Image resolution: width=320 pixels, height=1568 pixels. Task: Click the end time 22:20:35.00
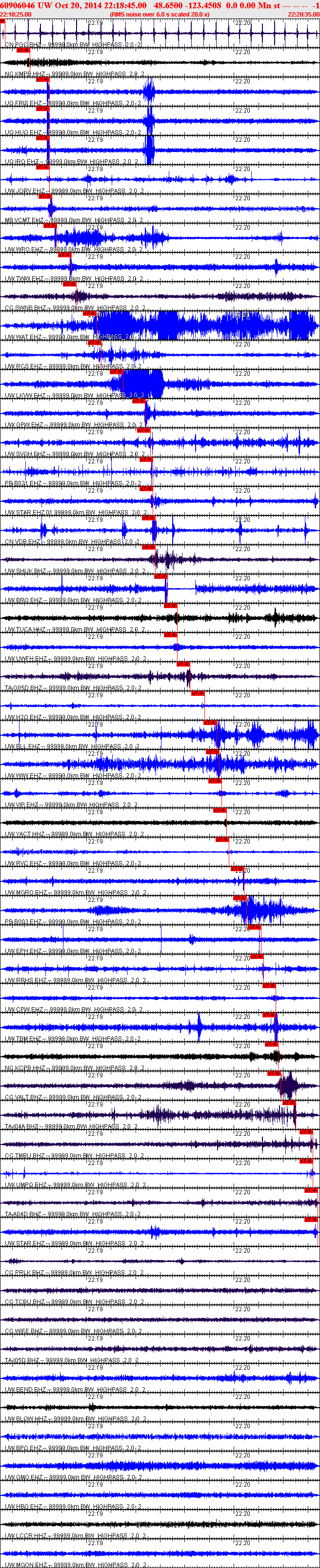coord(303,15)
